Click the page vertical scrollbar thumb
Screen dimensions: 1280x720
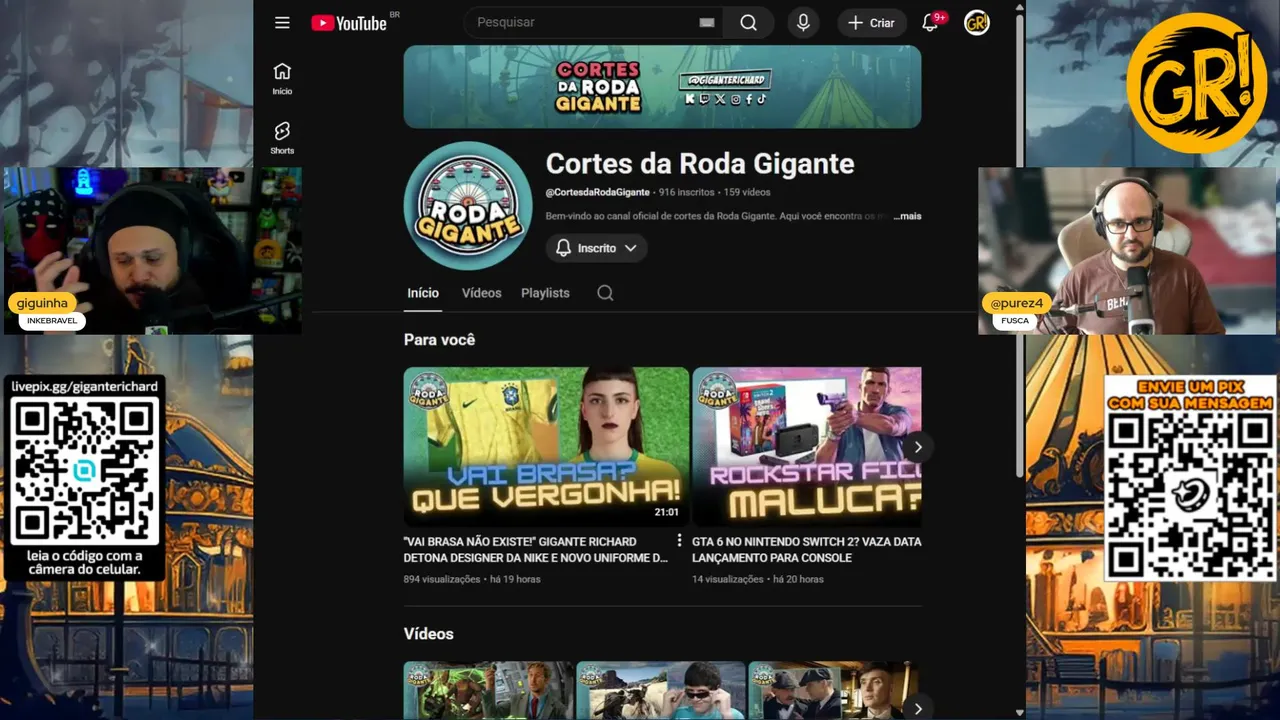(x=1019, y=245)
